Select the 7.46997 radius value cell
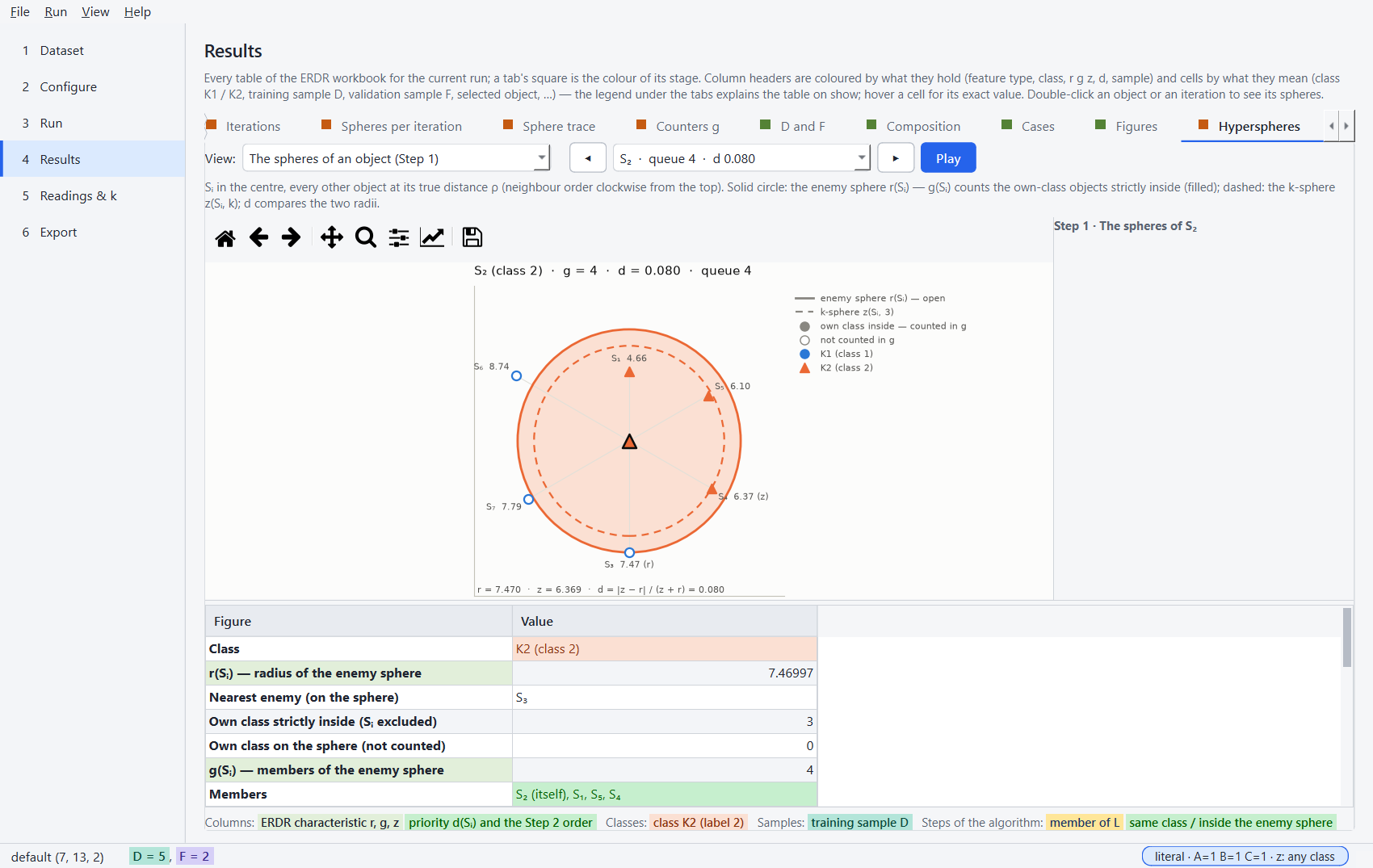This screenshot has height=868, width=1373. tap(665, 673)
